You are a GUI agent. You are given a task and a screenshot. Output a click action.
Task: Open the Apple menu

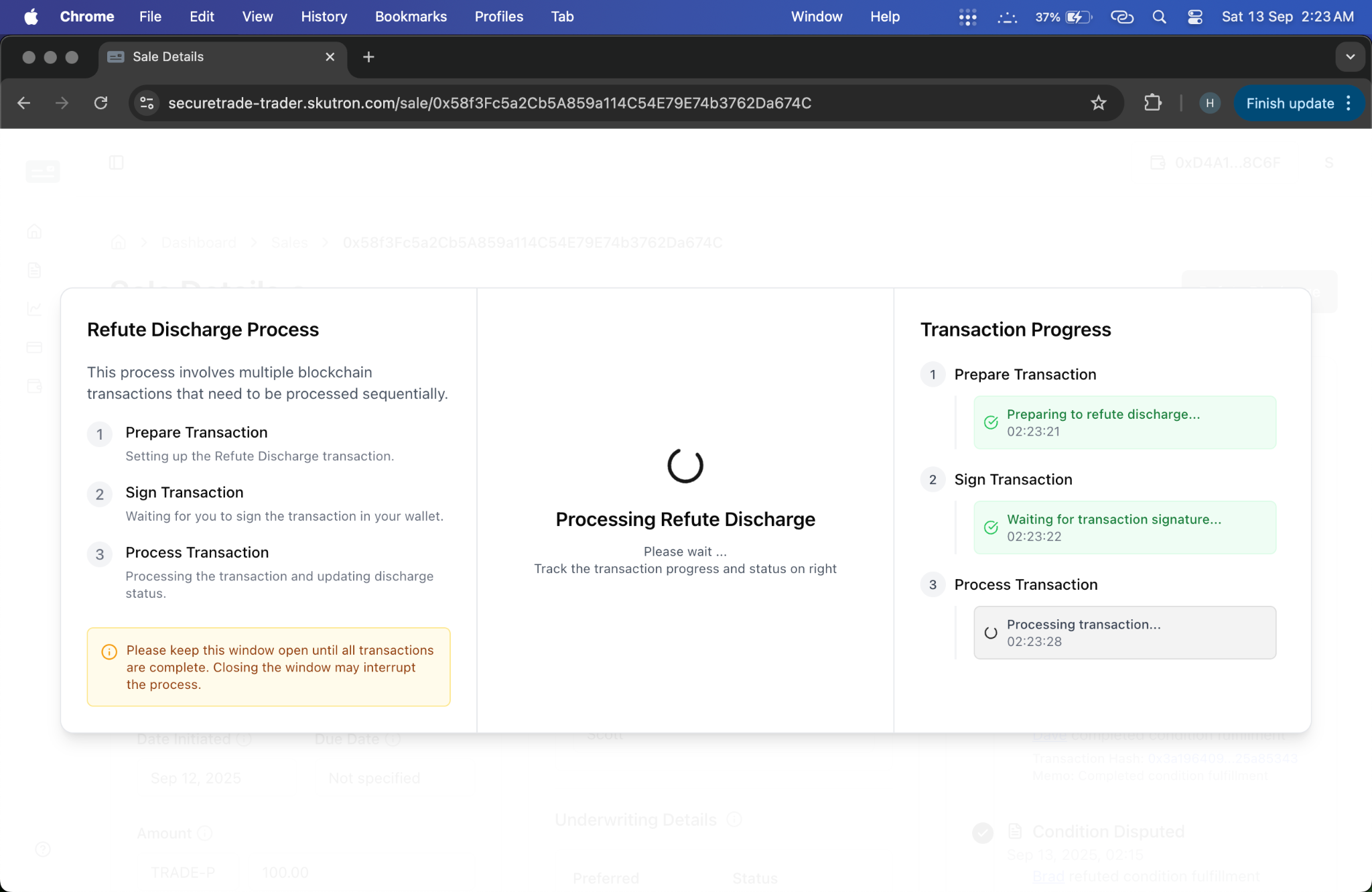pos(31,17)
